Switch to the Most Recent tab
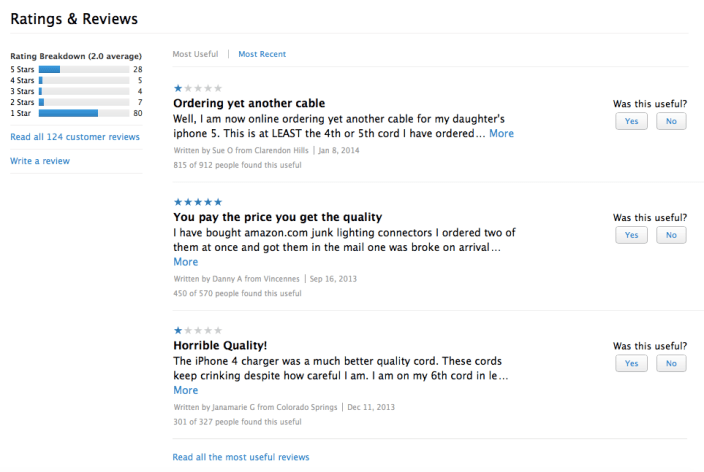 [x=262, y=54]
